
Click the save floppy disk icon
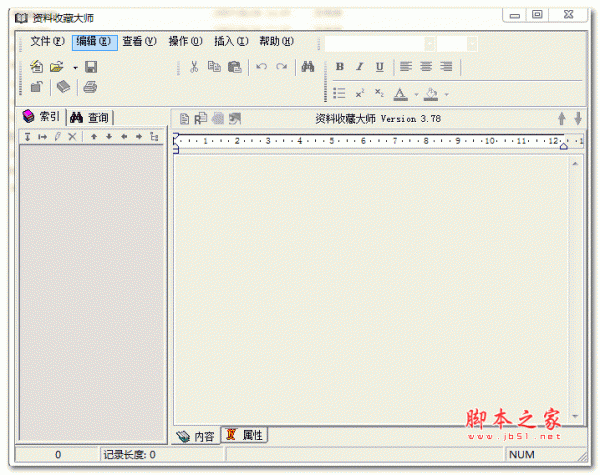pyautogui.click(x=91, y=67)
